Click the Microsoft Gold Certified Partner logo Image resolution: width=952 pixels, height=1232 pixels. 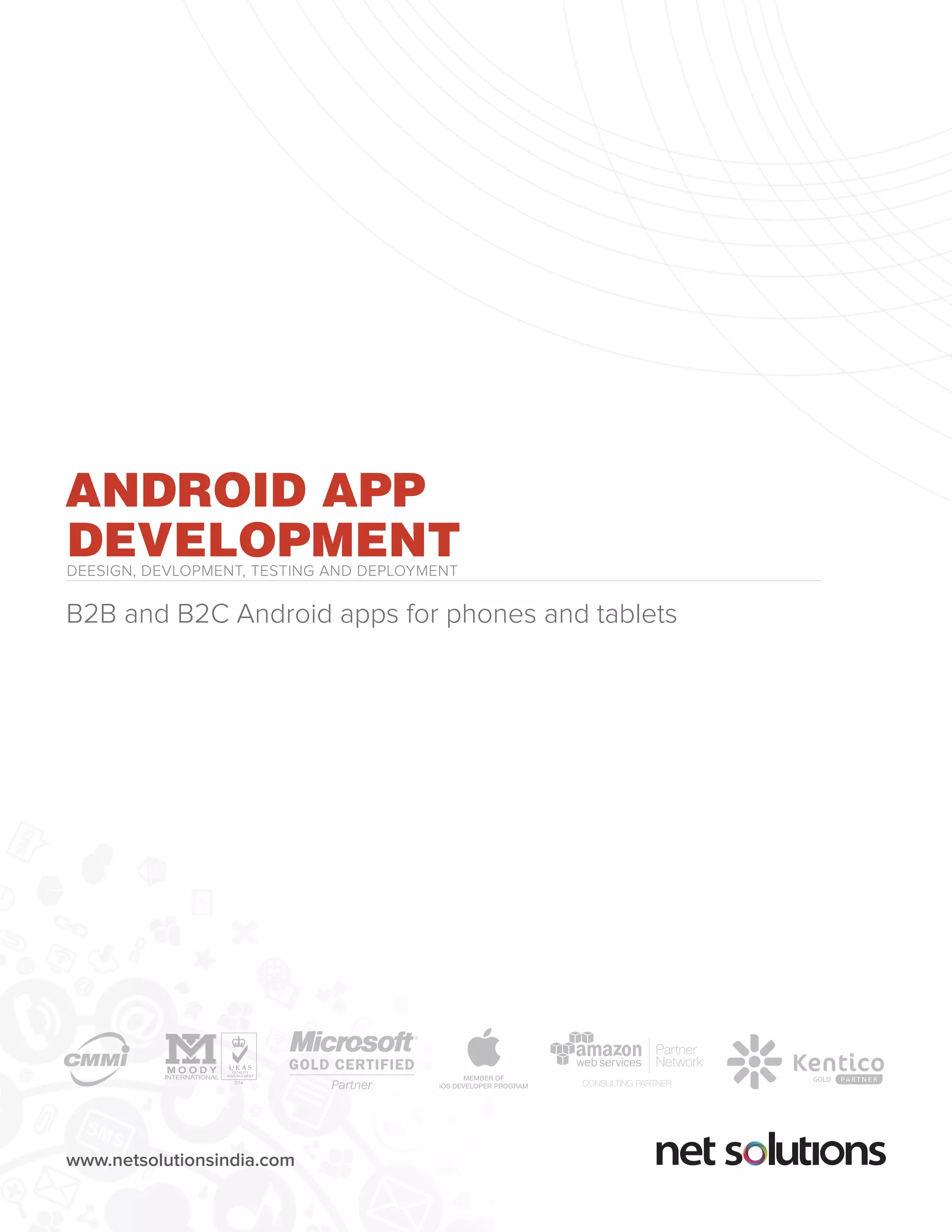tap(352, 1060)
